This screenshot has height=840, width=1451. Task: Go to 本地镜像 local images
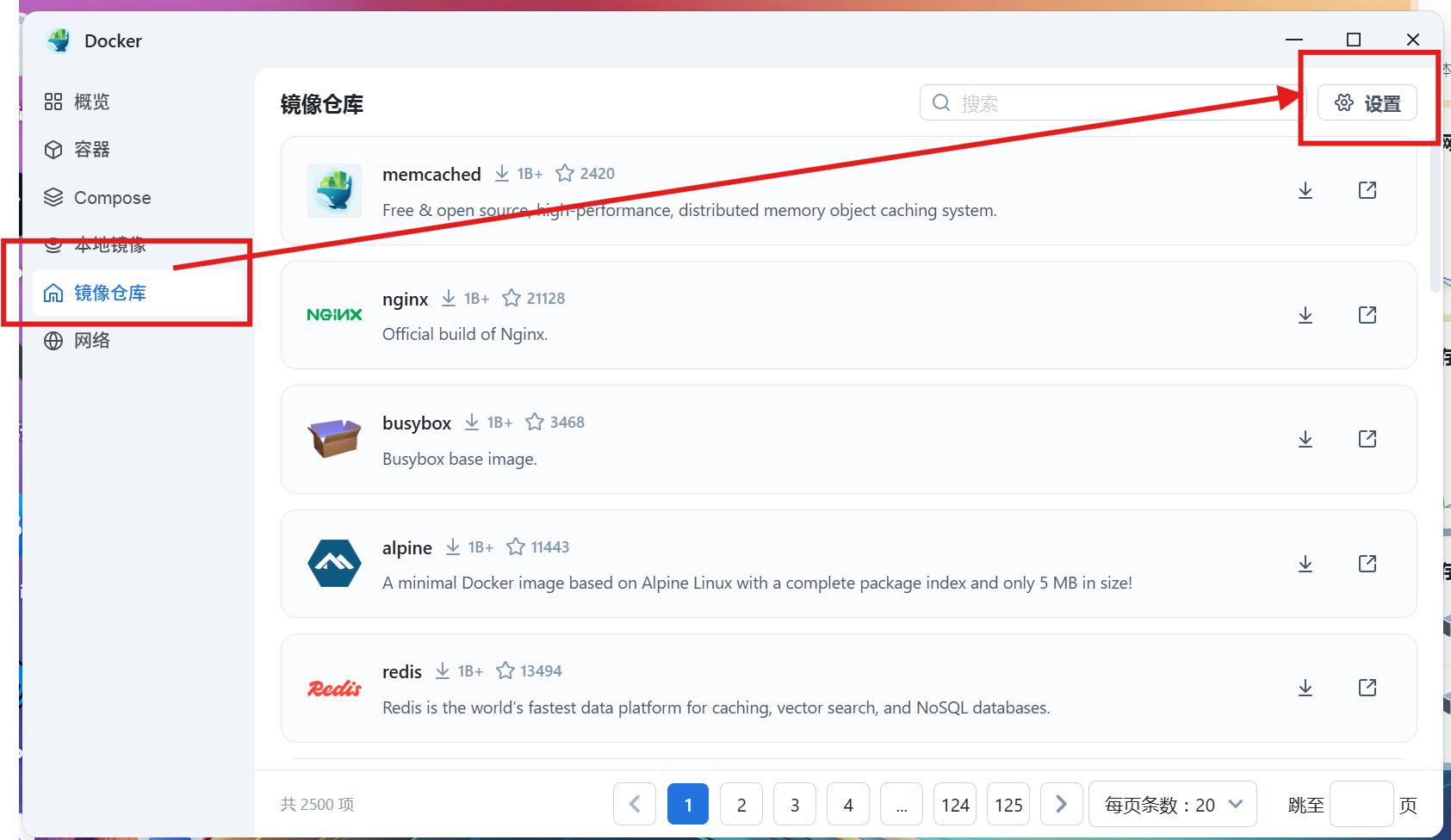[x=112, y=244]
